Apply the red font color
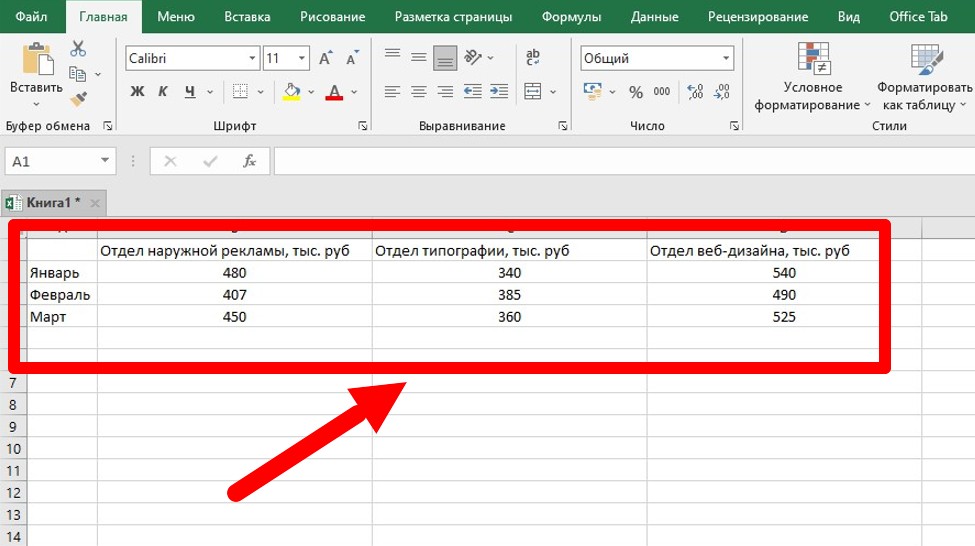 (x=335, y=92)
